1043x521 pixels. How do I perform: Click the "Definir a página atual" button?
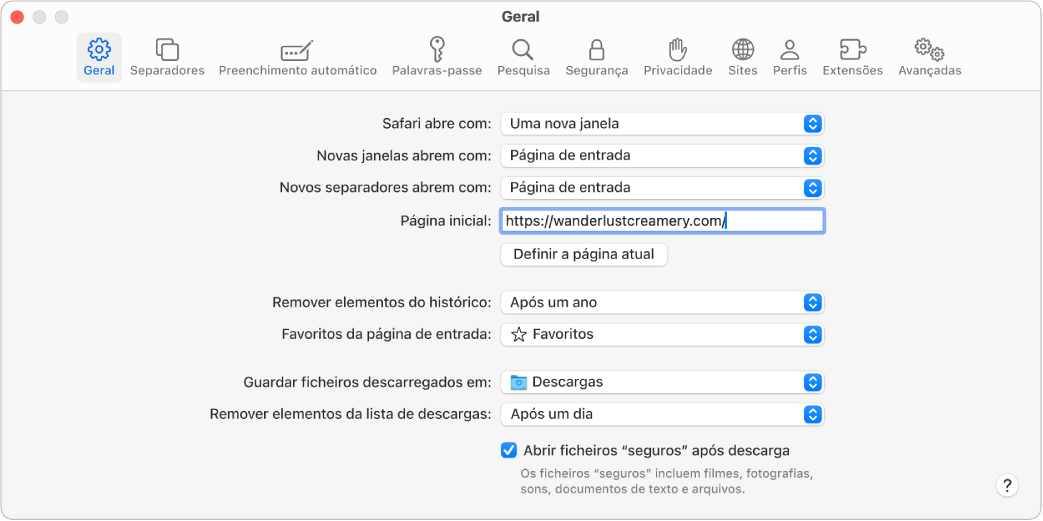pyautogui.click(x=583, y=254)
